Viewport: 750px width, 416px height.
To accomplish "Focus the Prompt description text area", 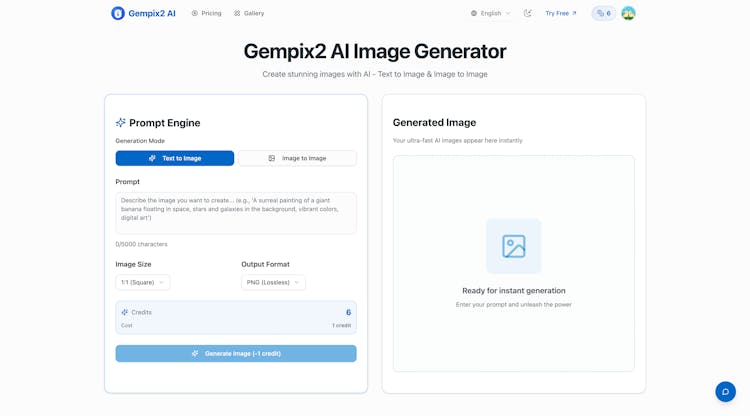I will pos(236,213).
